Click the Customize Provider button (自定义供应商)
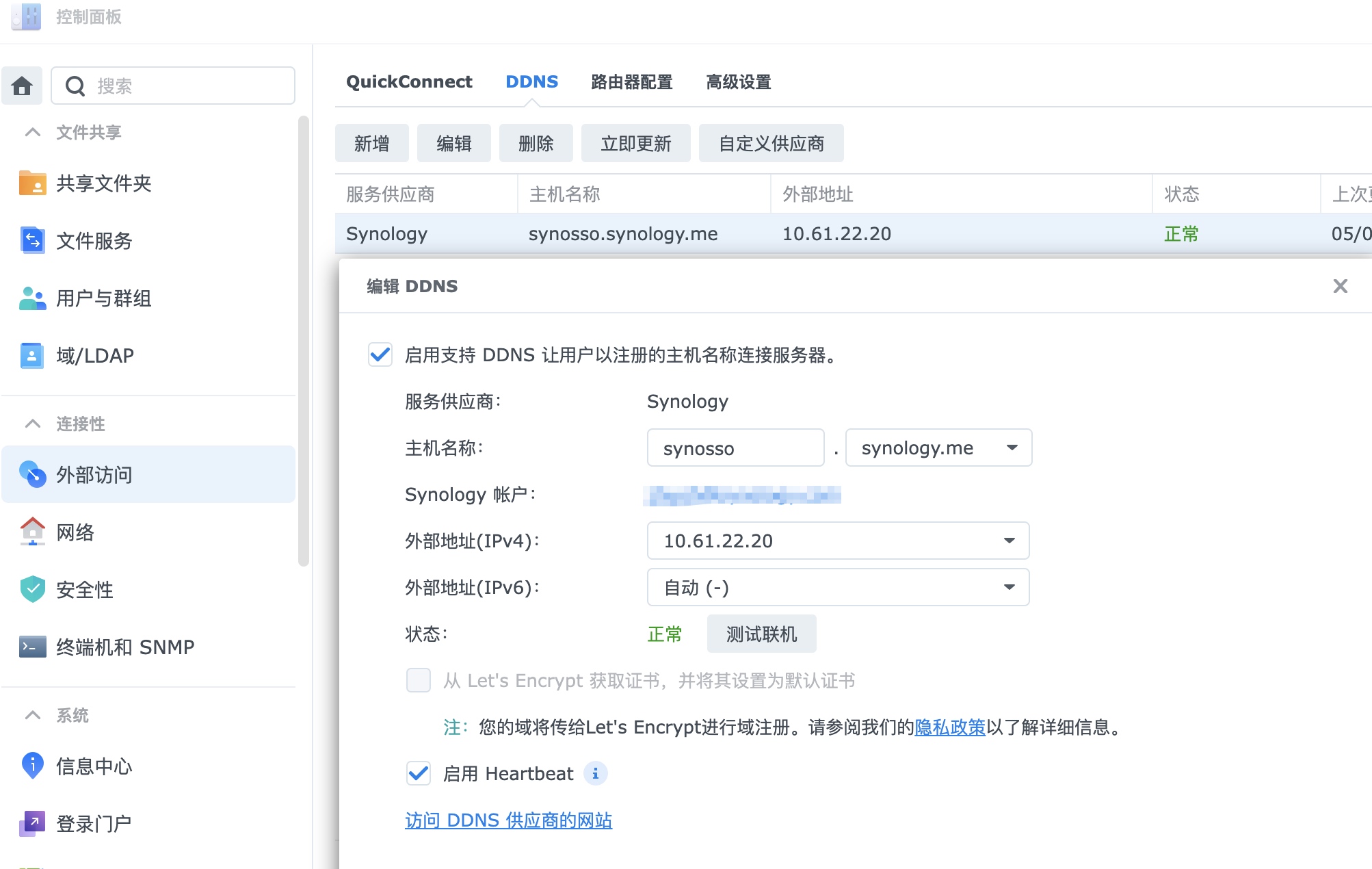The image size is (1372, 869). (x=771, y=143)
